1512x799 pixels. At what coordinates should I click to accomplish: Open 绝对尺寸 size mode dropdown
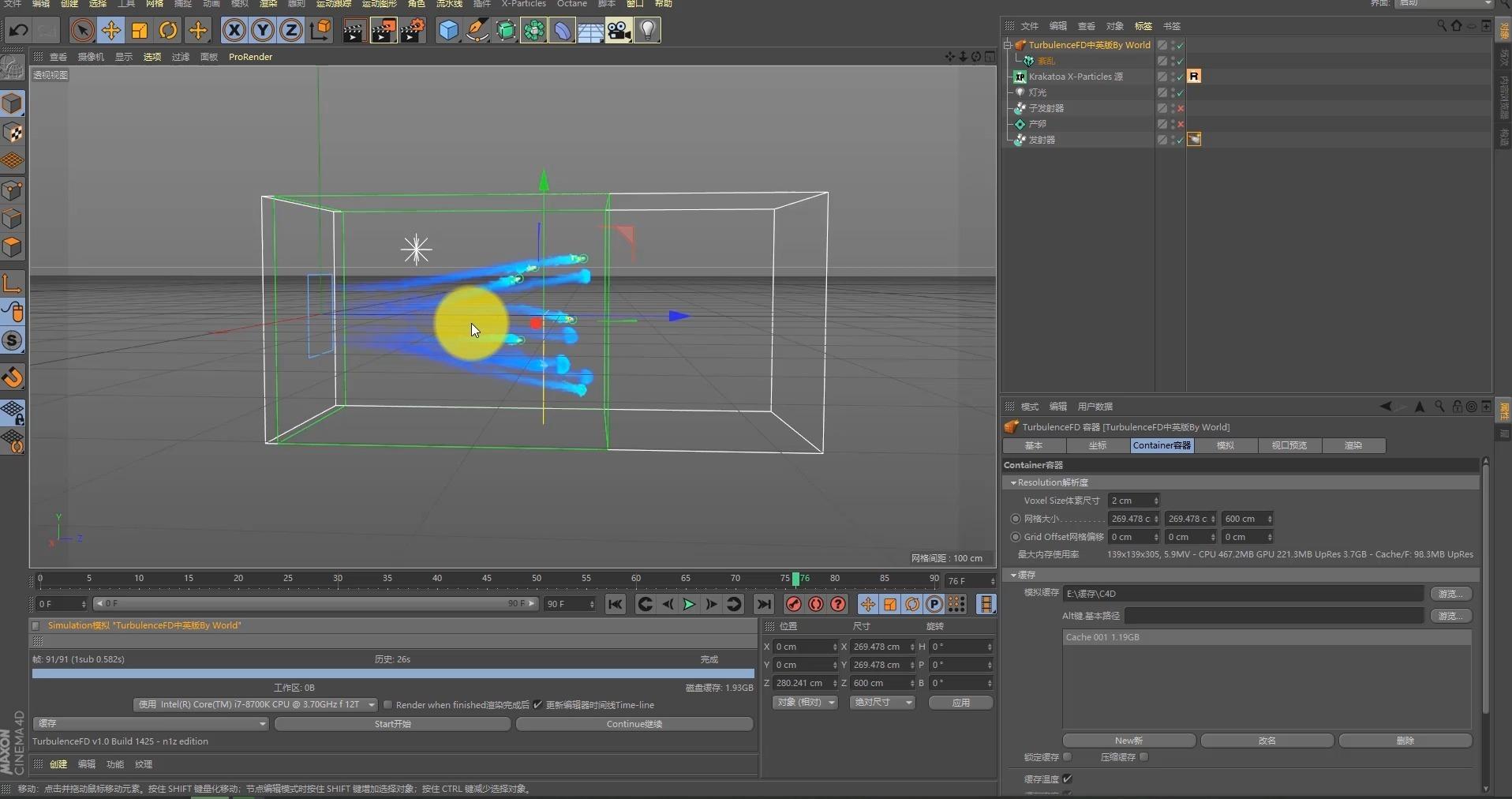(881, 702)
